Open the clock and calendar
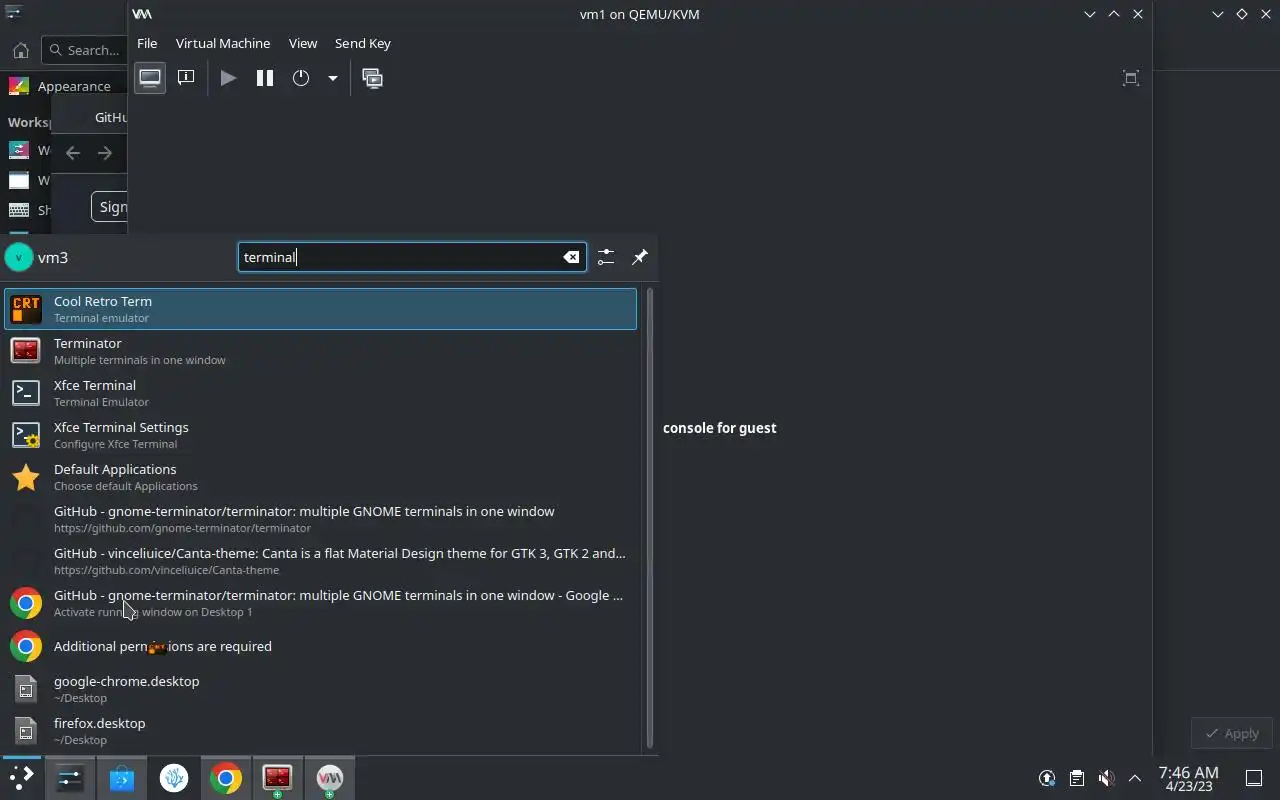 tap(1188, 778)
